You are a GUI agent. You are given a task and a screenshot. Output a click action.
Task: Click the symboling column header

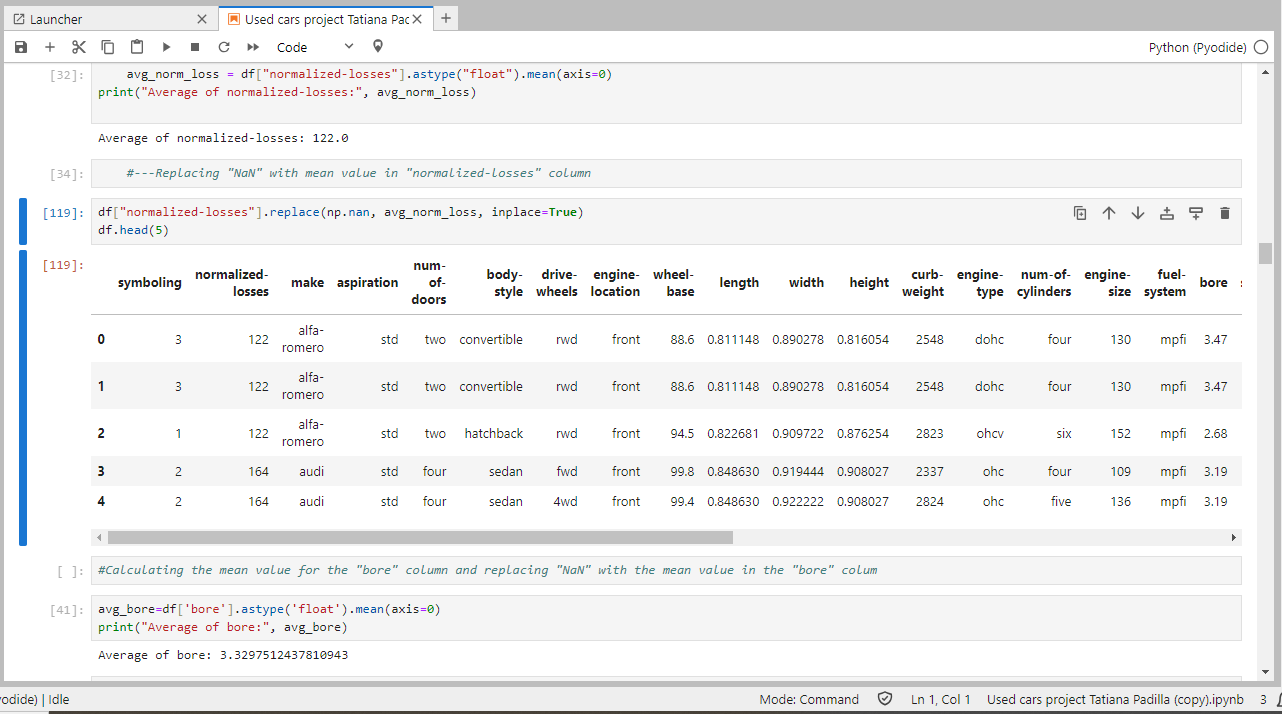tap(150, 283)
